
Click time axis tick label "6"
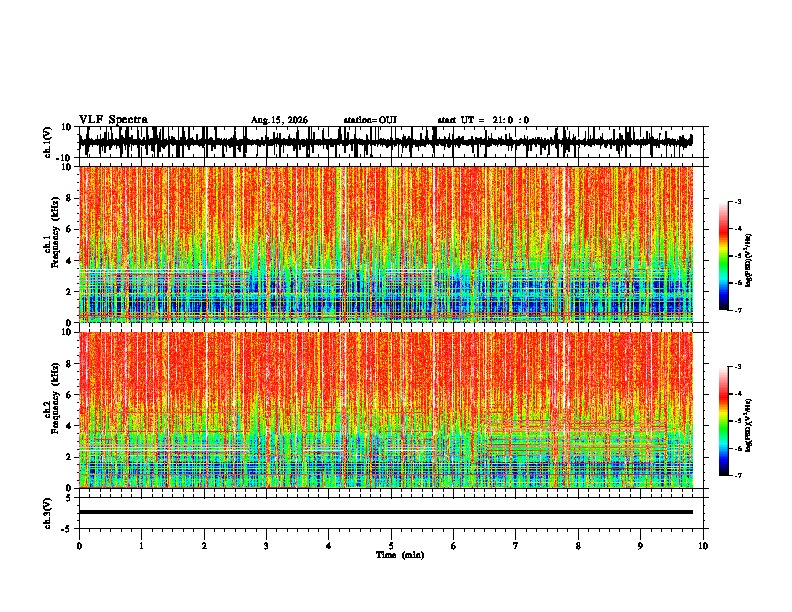click(454, 546)
